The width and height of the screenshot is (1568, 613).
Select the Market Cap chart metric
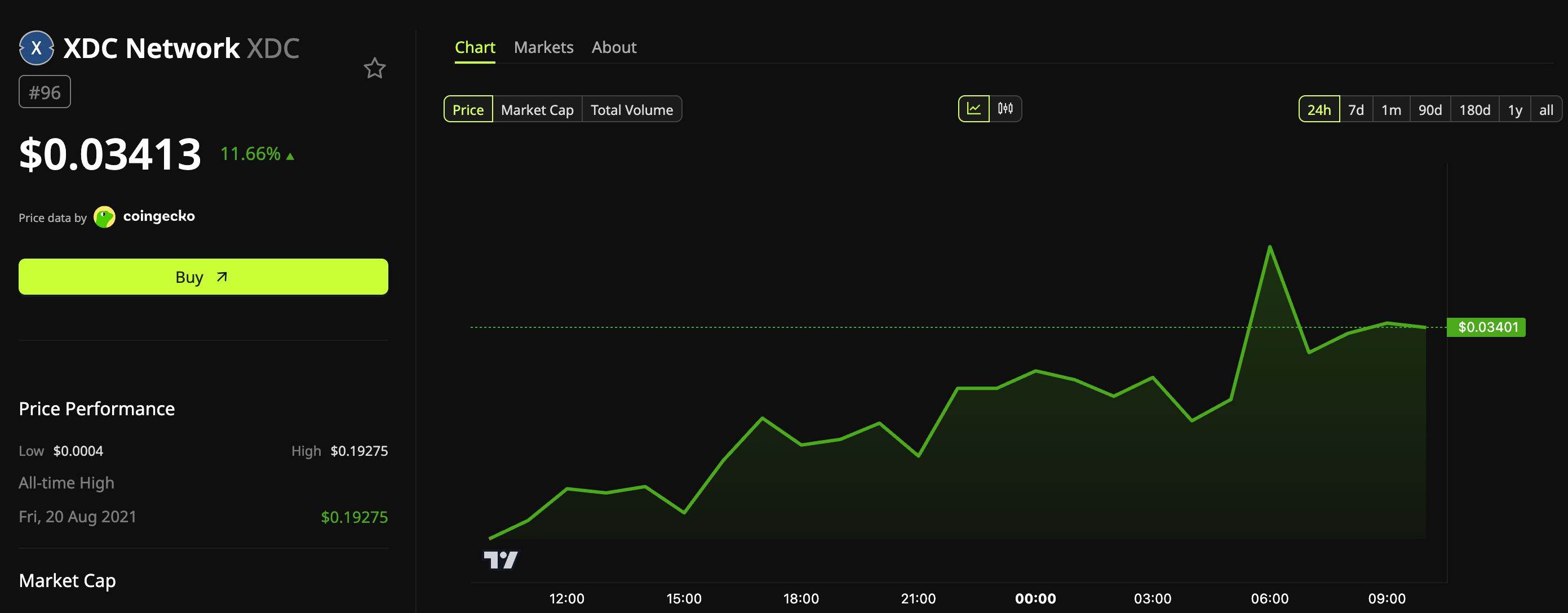537,109
